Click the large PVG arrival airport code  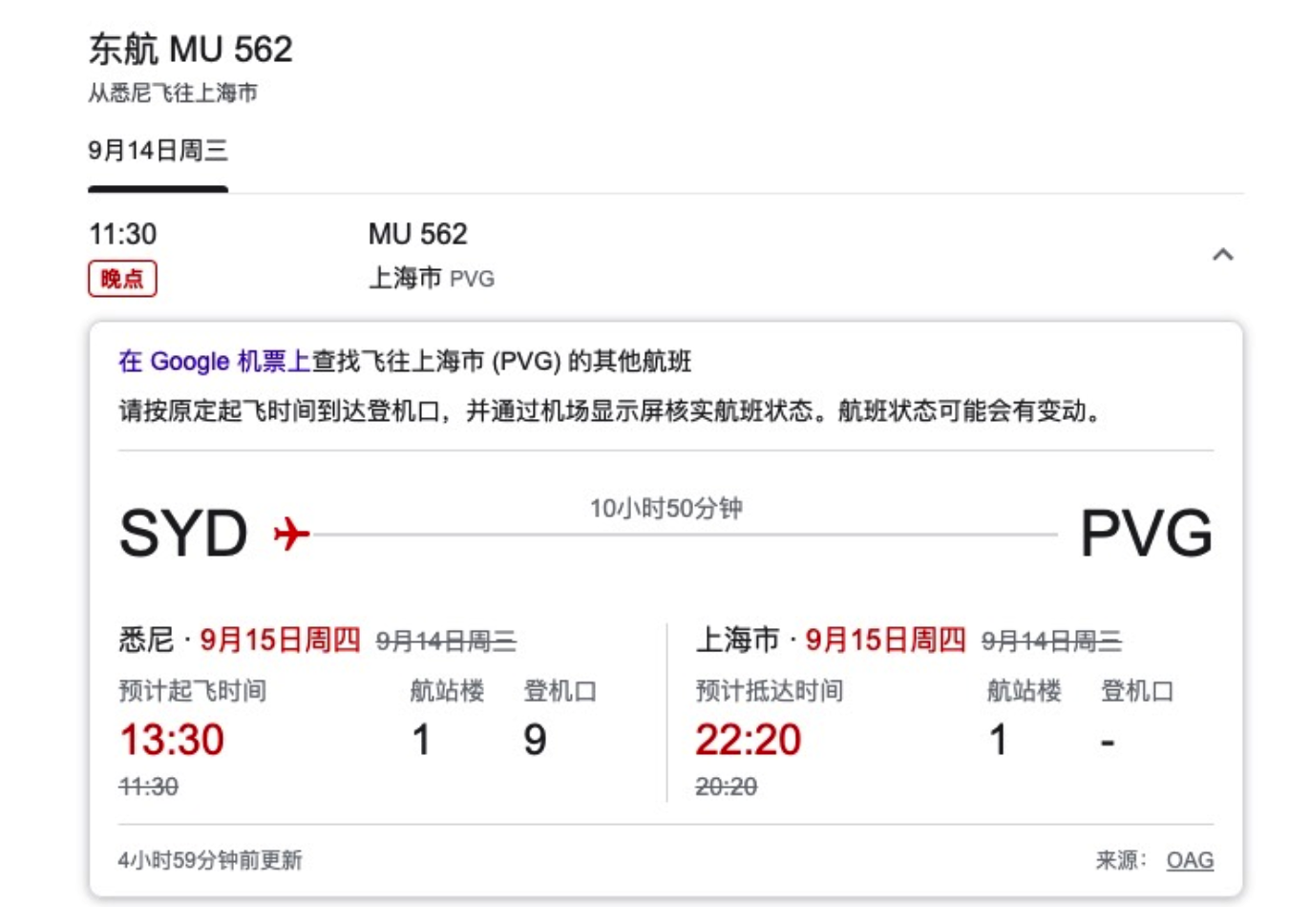1146,534
